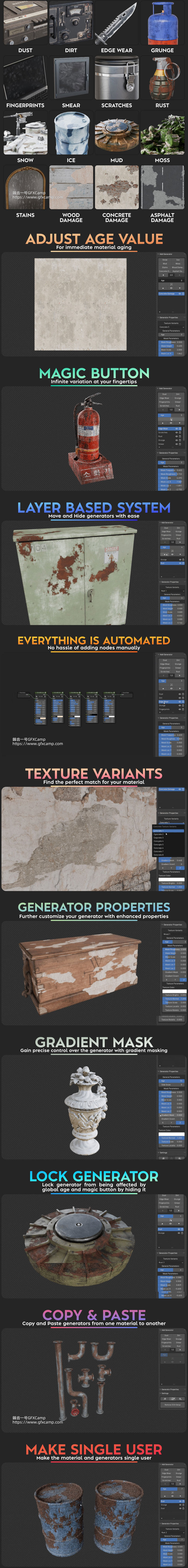Click Gradient Mask slider in Texture Variants panel
The height and width of the screenshot is (1568, 188).
click(x=171, y=861)
